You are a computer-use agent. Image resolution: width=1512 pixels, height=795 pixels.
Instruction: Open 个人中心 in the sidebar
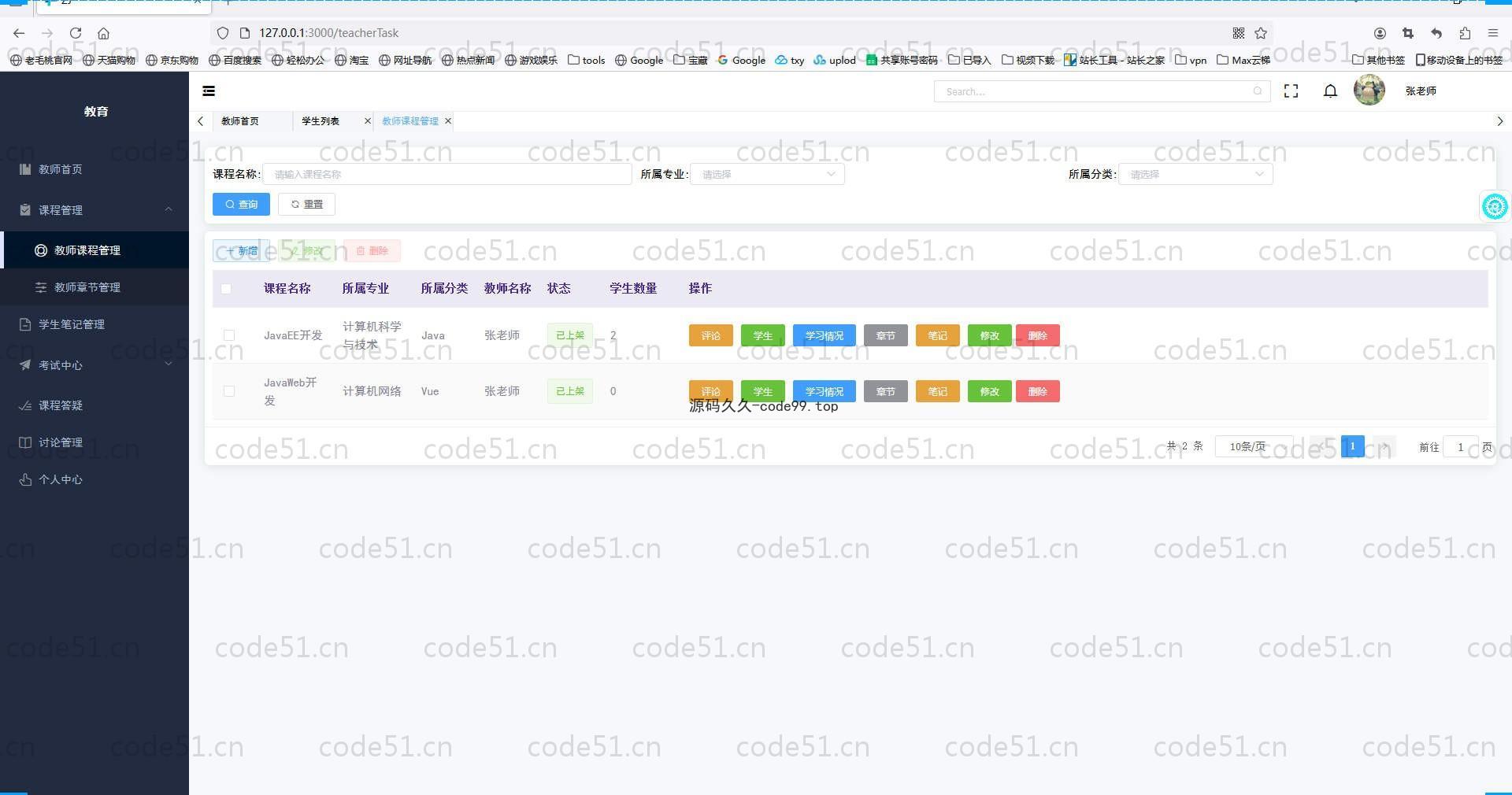[94, 479]
